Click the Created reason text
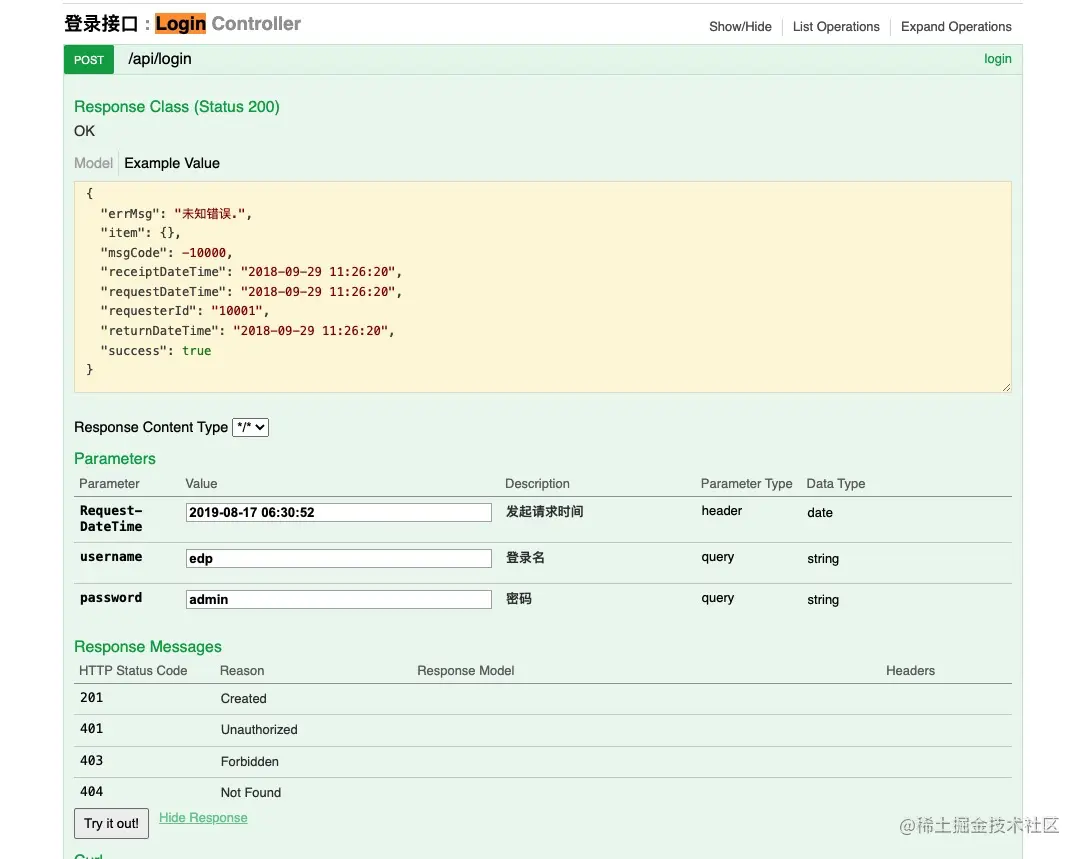 tap(243, 698)
